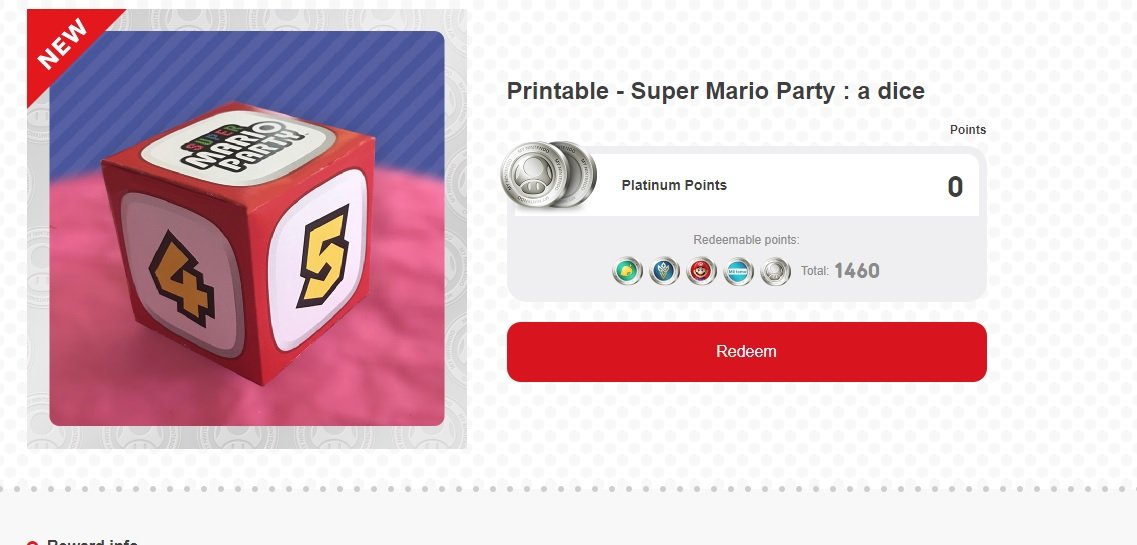Click the red Redeem button

click(x=746, y=352)
